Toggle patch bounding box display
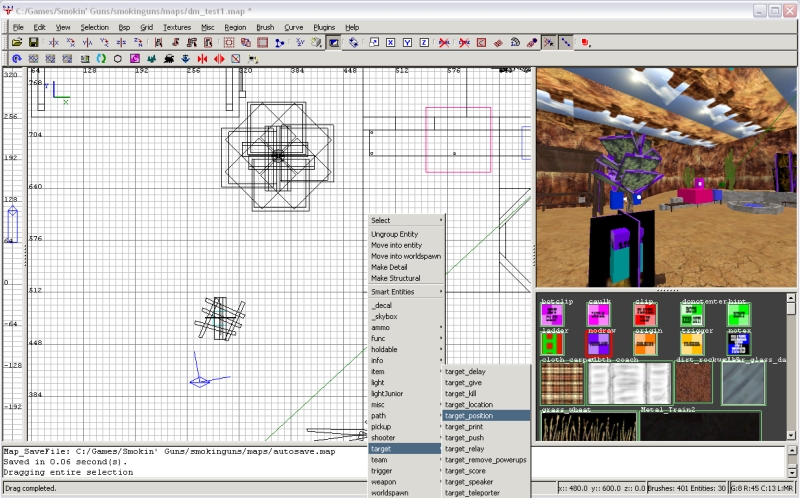The width and height of the screenshot is (800, 498). click(481, 43)
